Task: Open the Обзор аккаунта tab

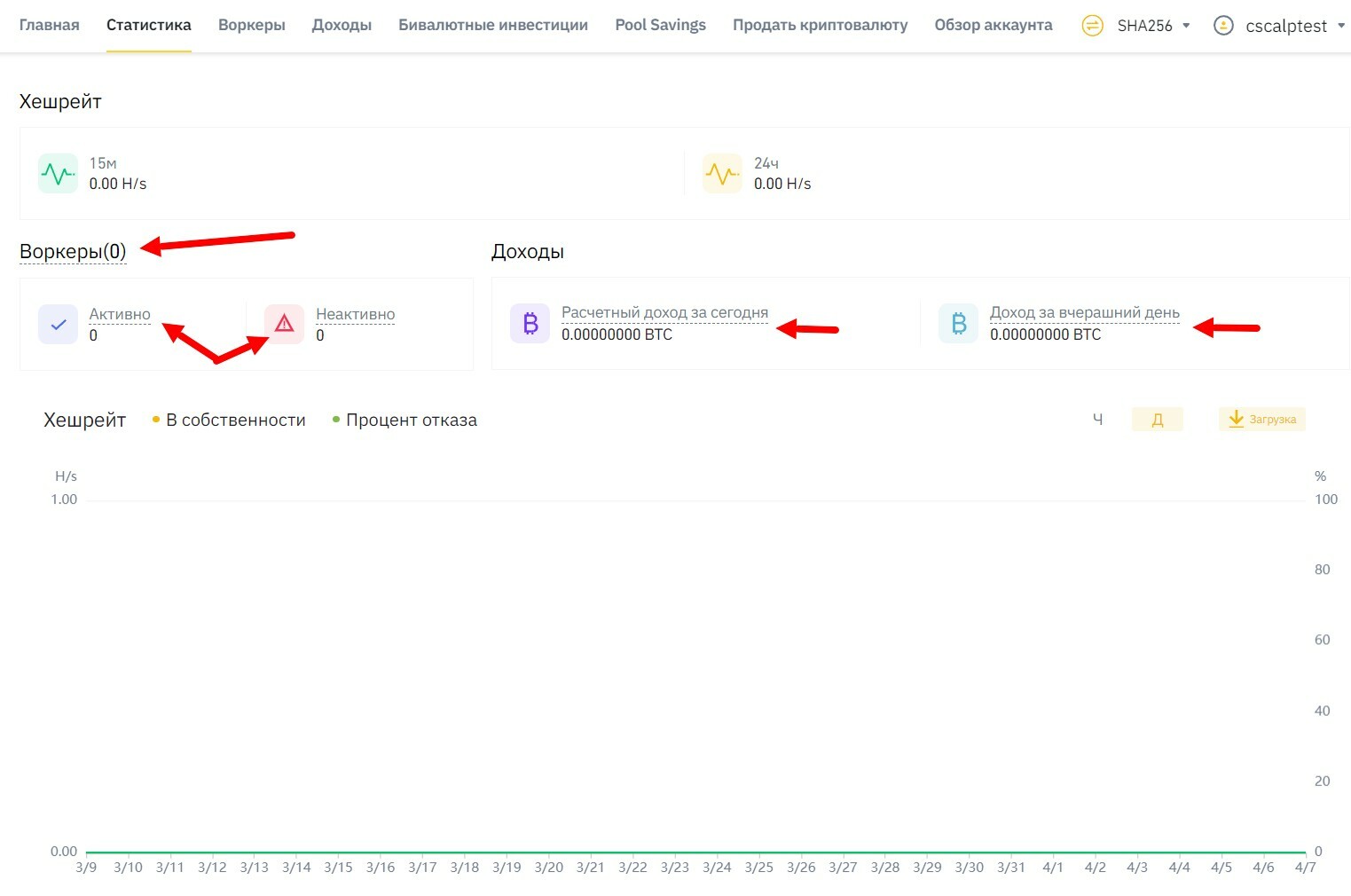Action: pyautogui.click(x=994, y=25)
